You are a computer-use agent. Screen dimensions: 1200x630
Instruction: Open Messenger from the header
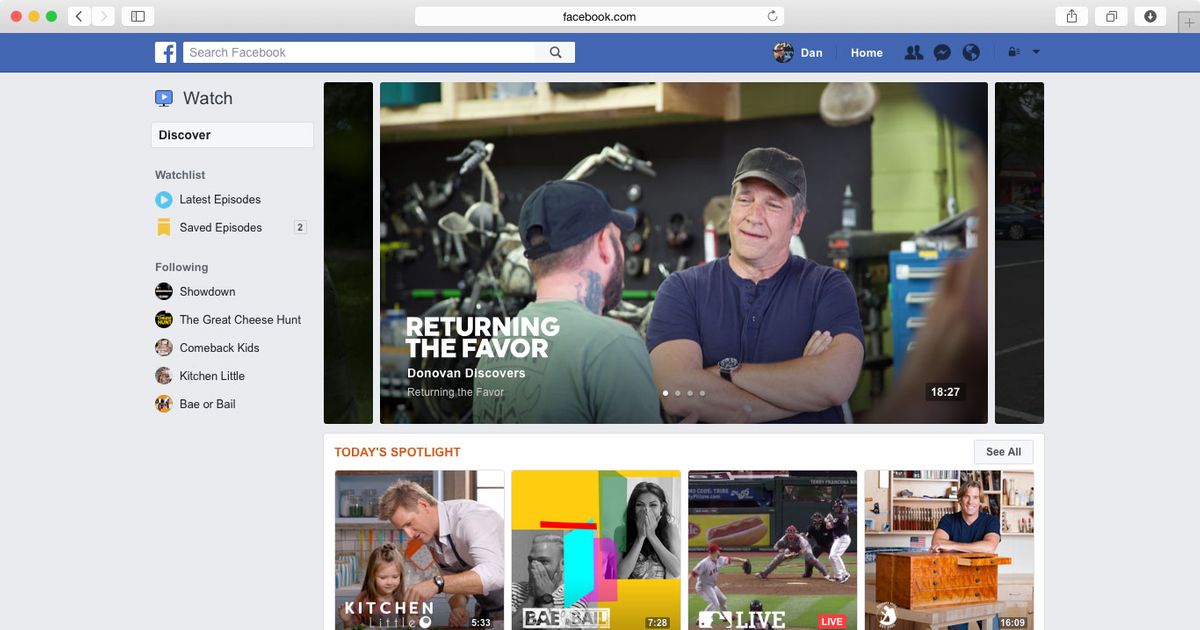[942, 51]
